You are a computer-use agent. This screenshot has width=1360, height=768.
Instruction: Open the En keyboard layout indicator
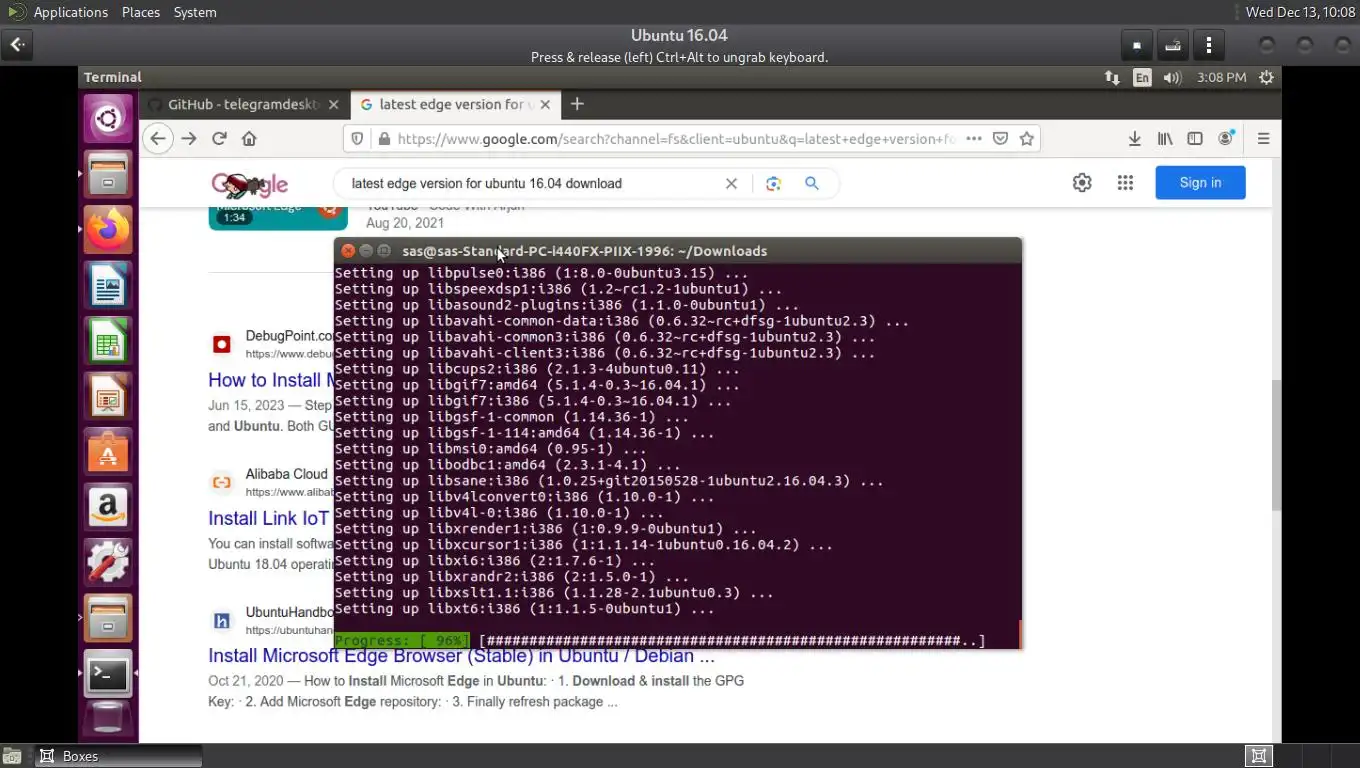[x=1142, y=77]
